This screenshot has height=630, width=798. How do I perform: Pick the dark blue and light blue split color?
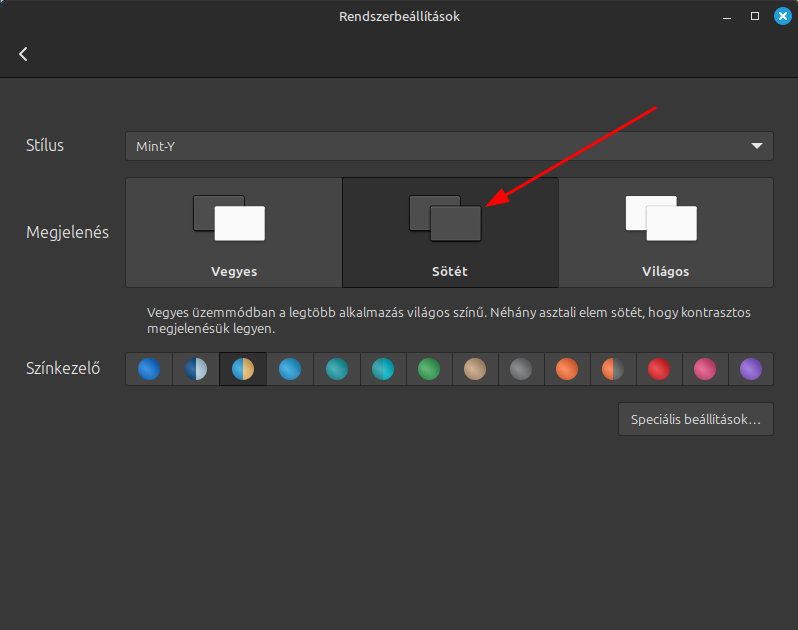(x=196, y=369)
